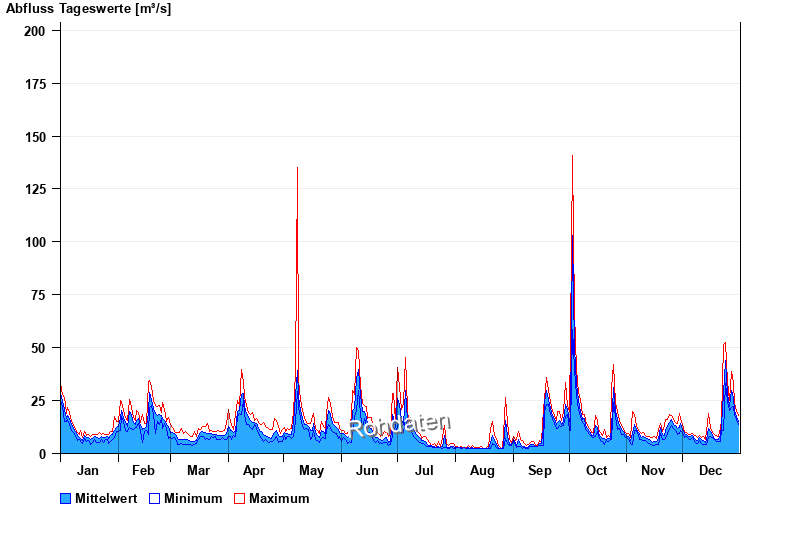Click the red spike peak in early May

point(297,170)
